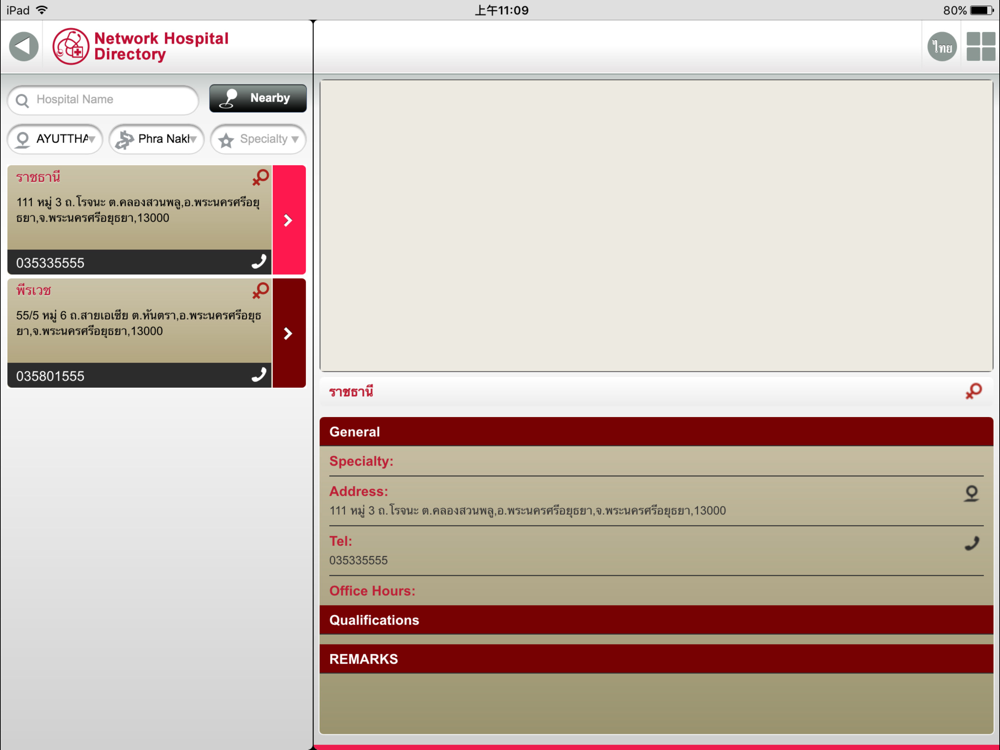Tap the location pin icon in Address row
Screen dimensions: 1000x750
[x=971, y=494]
